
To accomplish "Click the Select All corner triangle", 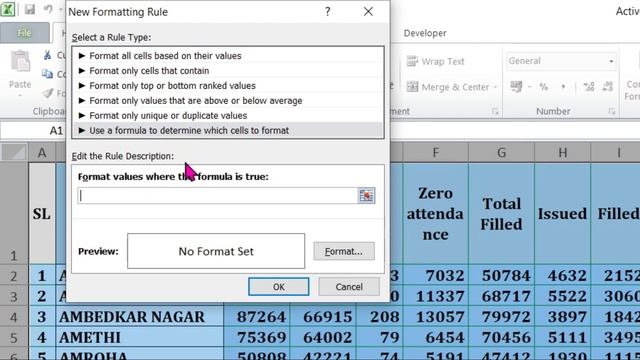I will click(x=15, y=152).
